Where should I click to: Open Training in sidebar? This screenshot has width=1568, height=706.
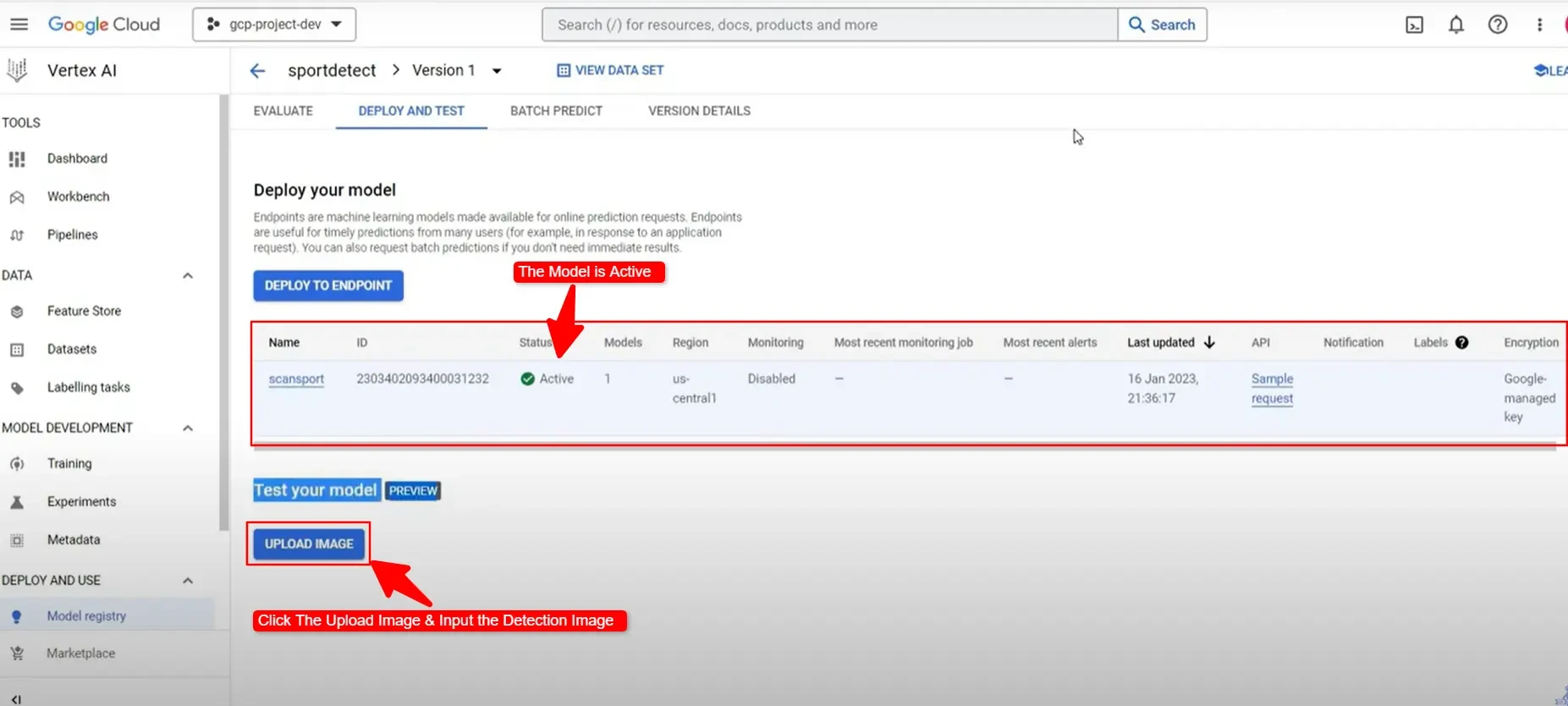click(69, 463)
